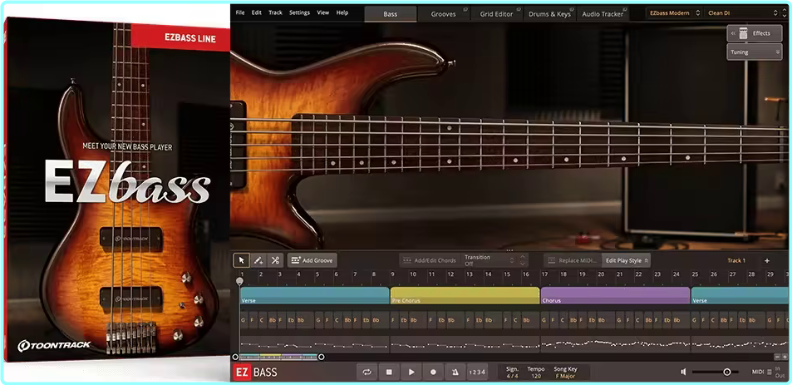Pop out the Grid Editor tab
This screenshot has width=792, height=385.
click(x=519, y=9)
